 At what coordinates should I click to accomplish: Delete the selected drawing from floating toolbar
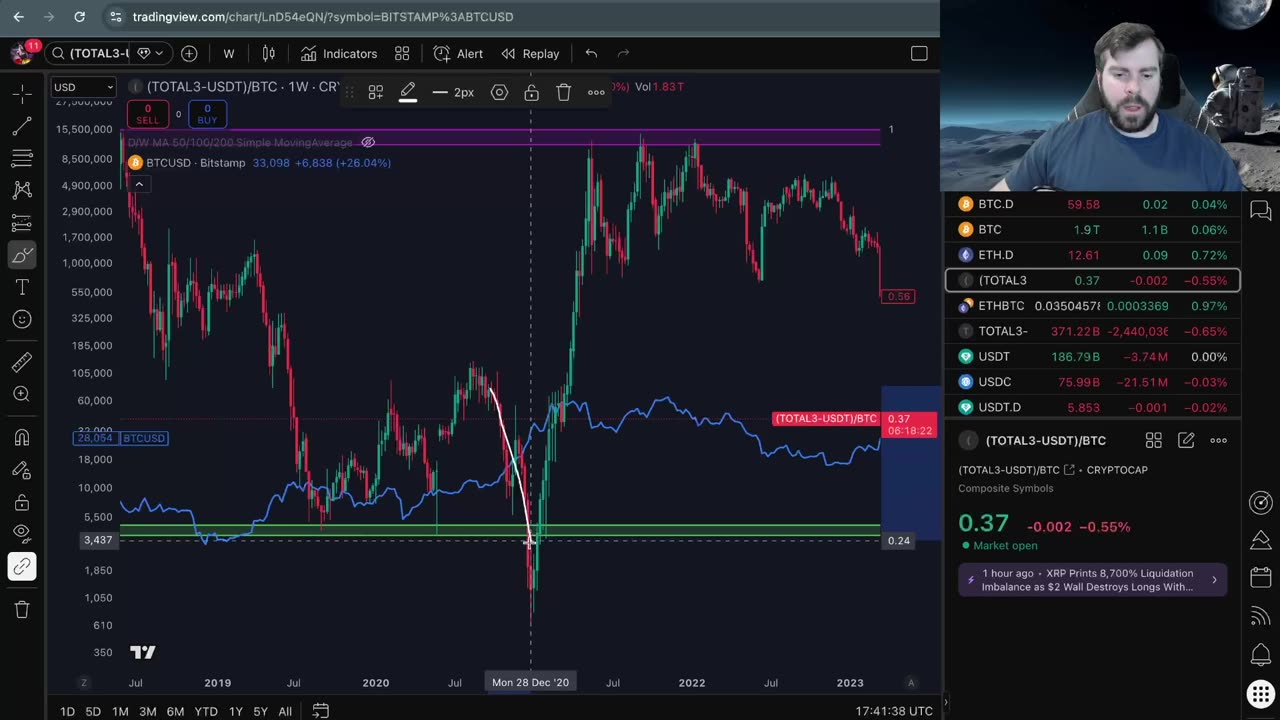click(564, 92)
